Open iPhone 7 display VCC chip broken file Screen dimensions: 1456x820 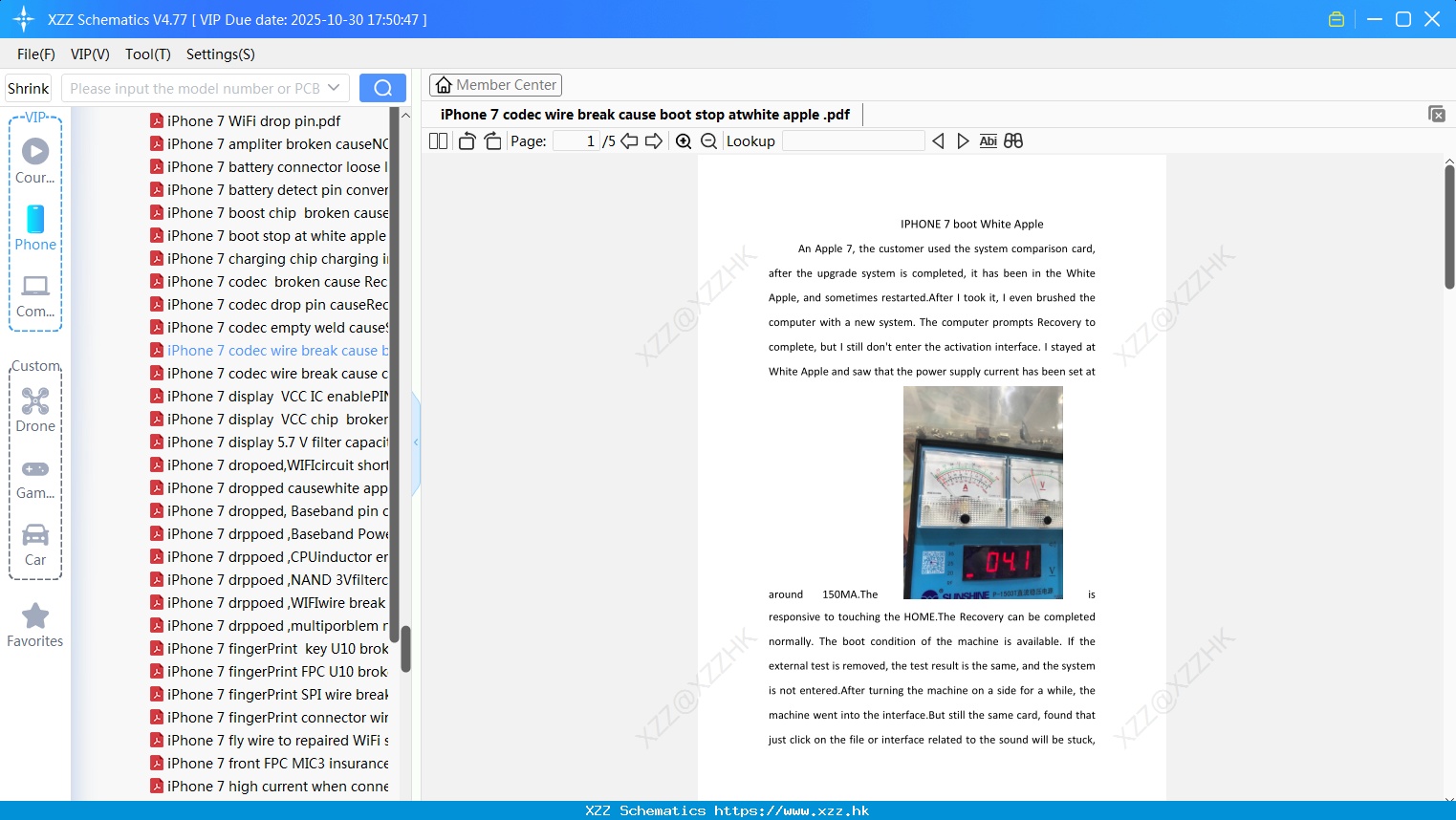click(x=268, y=419)
